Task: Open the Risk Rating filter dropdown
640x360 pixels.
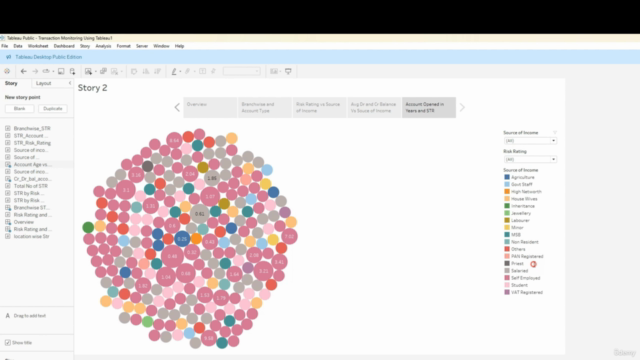Action: pos(530,159)
